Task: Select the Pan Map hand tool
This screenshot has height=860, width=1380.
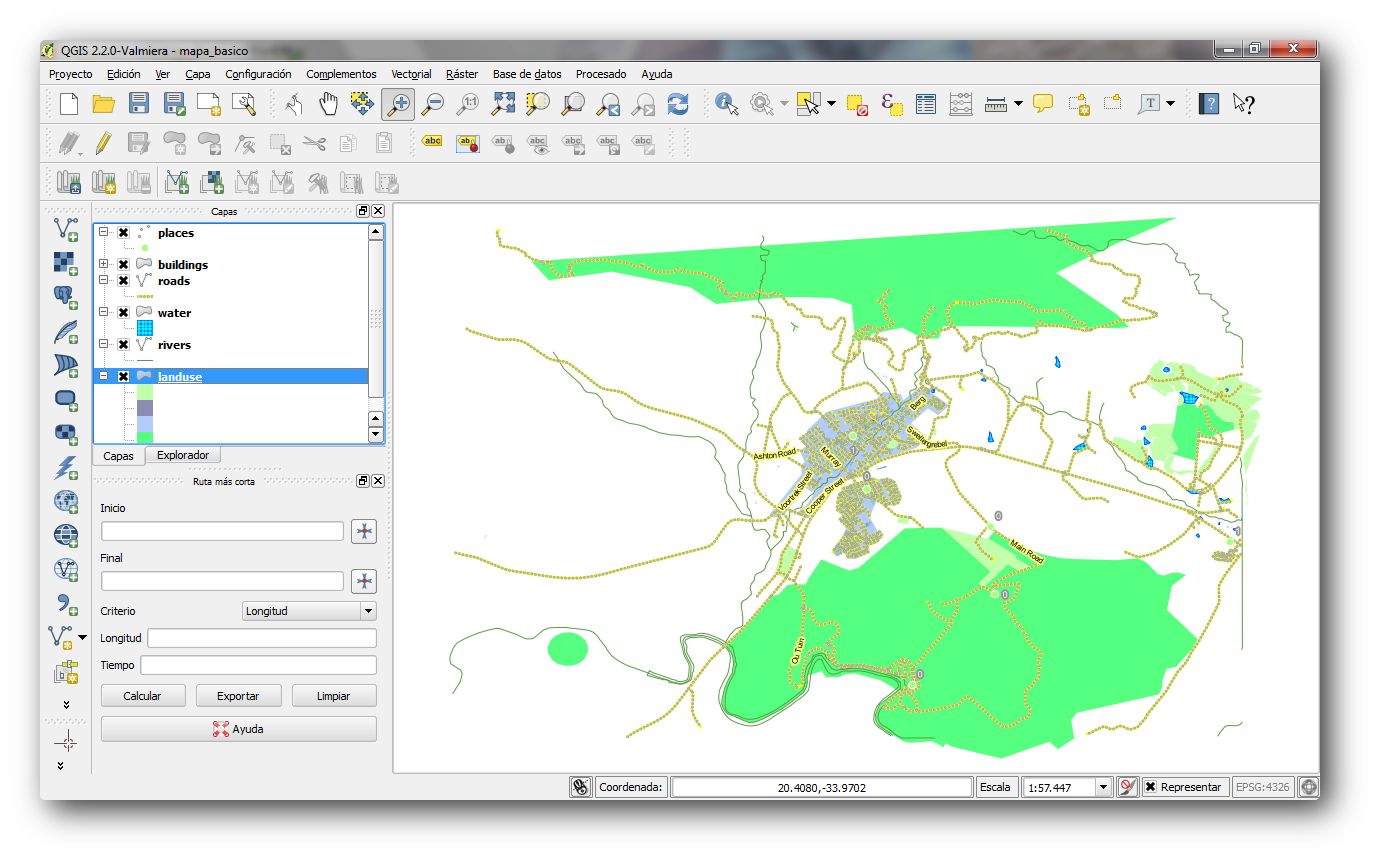Action: click(329, 103)
